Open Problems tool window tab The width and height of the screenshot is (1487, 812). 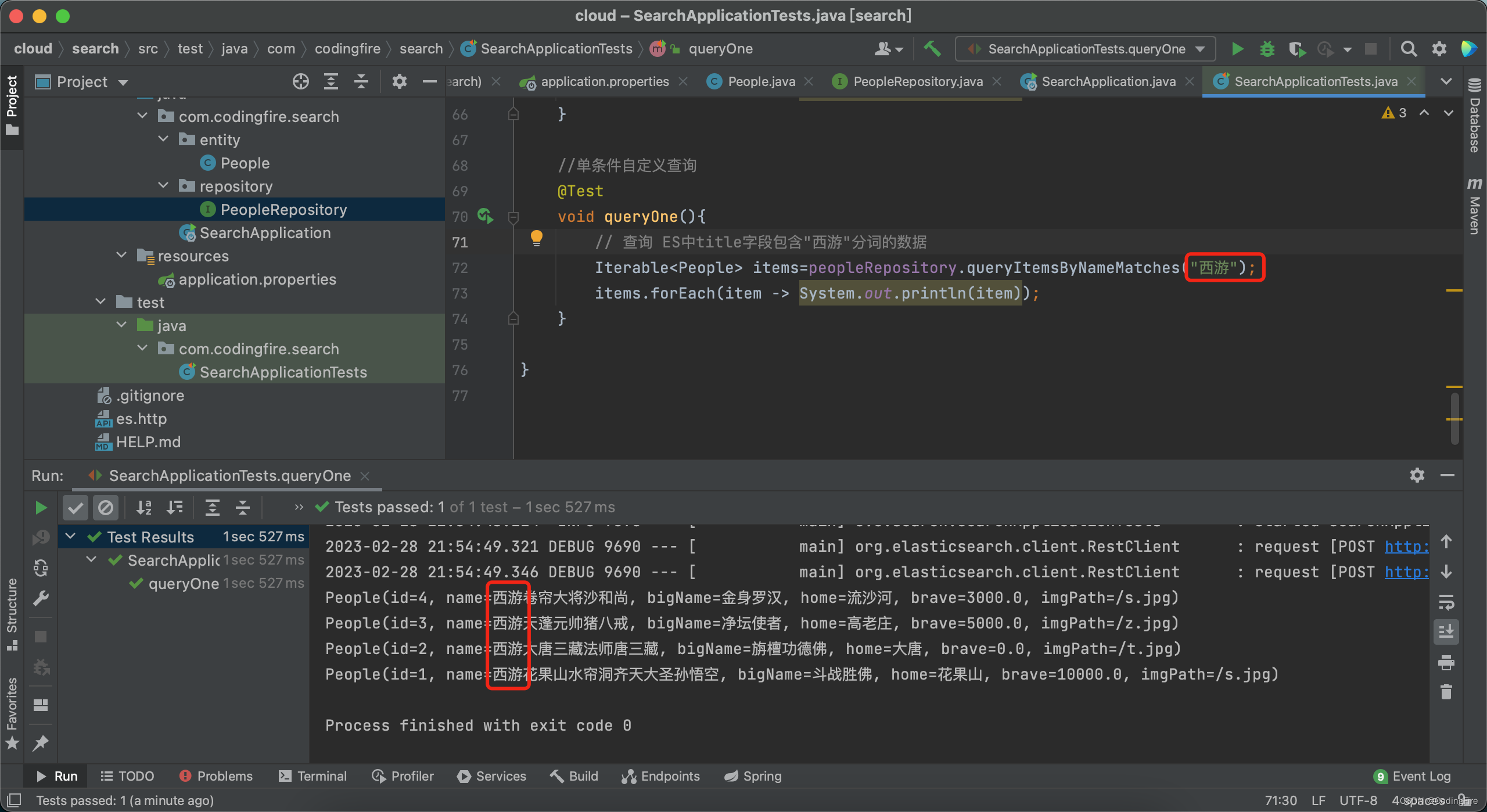[x=216, y=776]
